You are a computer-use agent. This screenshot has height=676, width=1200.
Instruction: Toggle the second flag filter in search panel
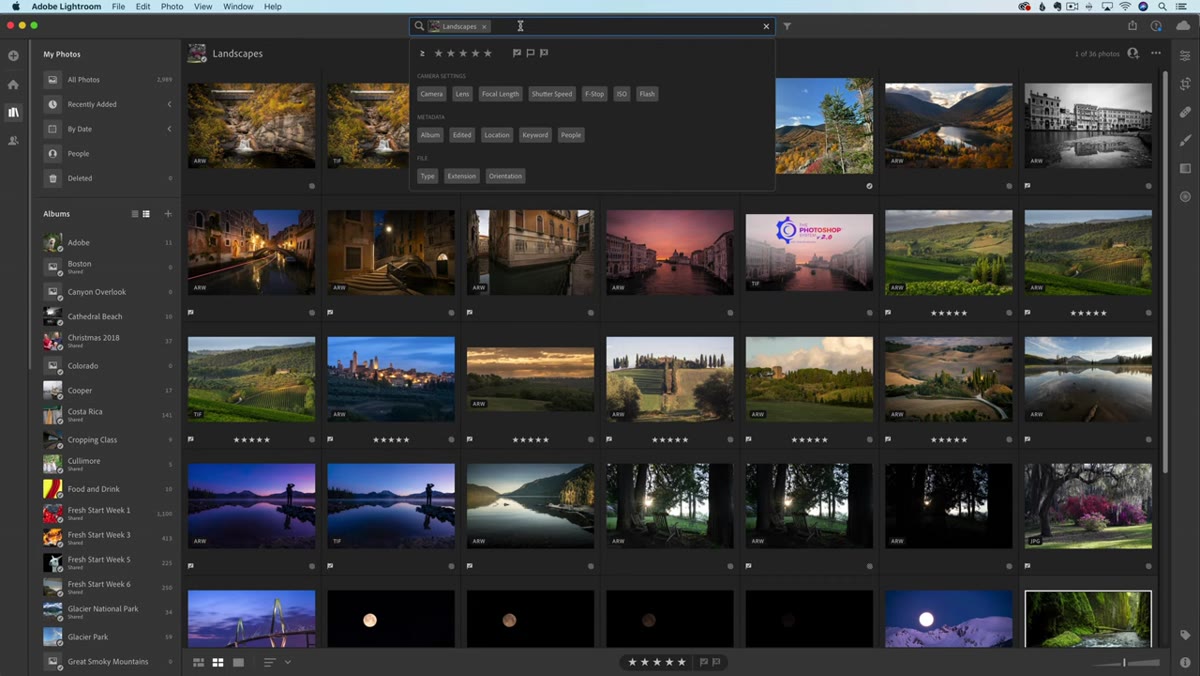click(530, 53)
